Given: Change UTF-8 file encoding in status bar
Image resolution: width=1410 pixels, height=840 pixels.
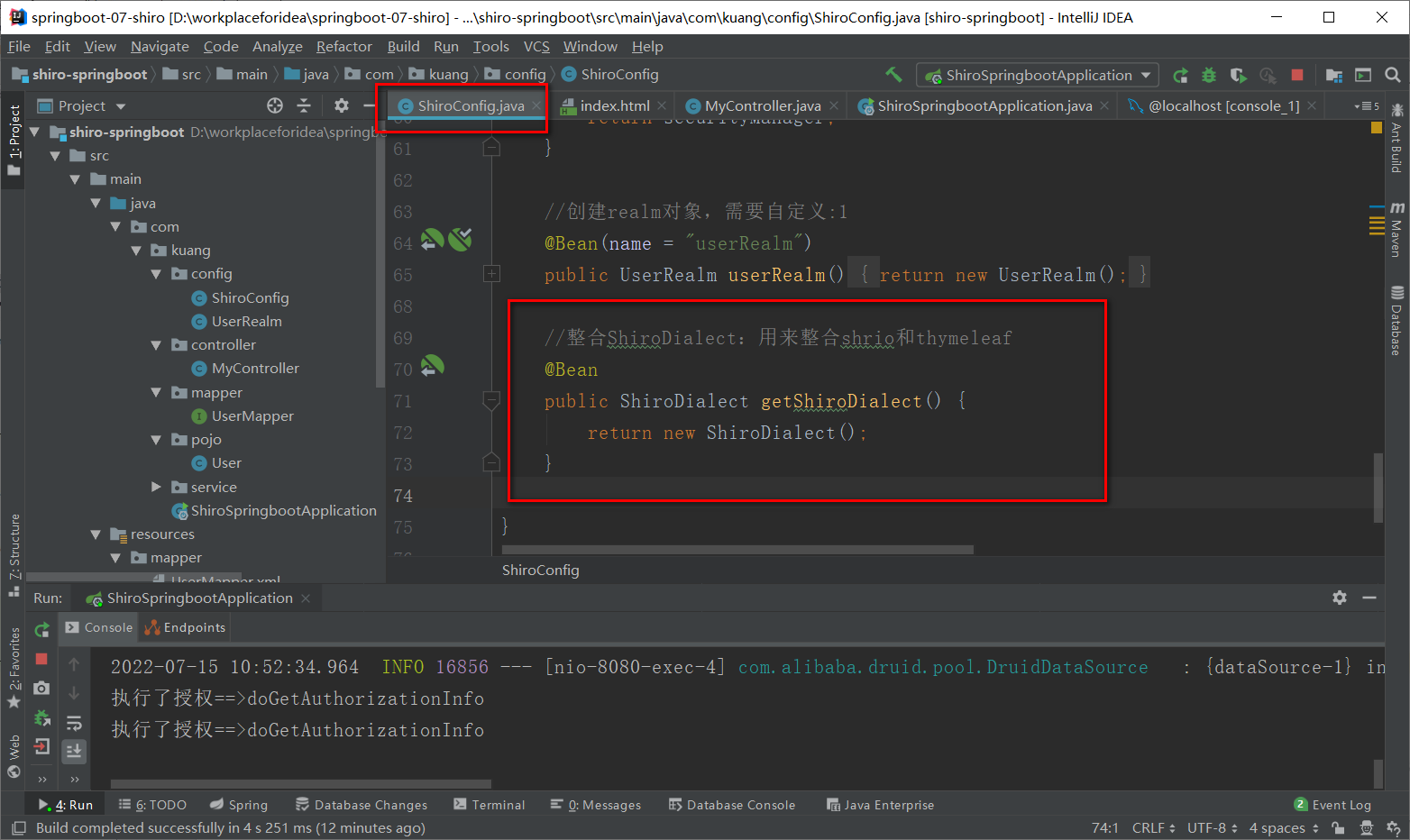Looking at the screenshot, I should (x=1213, y=828).
